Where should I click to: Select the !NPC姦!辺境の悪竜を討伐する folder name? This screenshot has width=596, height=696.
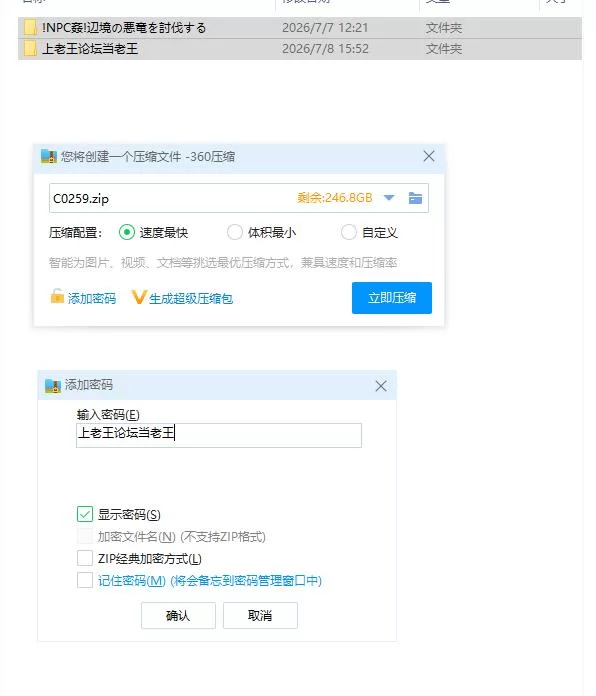pyautogui.click(x=124, y=28)
